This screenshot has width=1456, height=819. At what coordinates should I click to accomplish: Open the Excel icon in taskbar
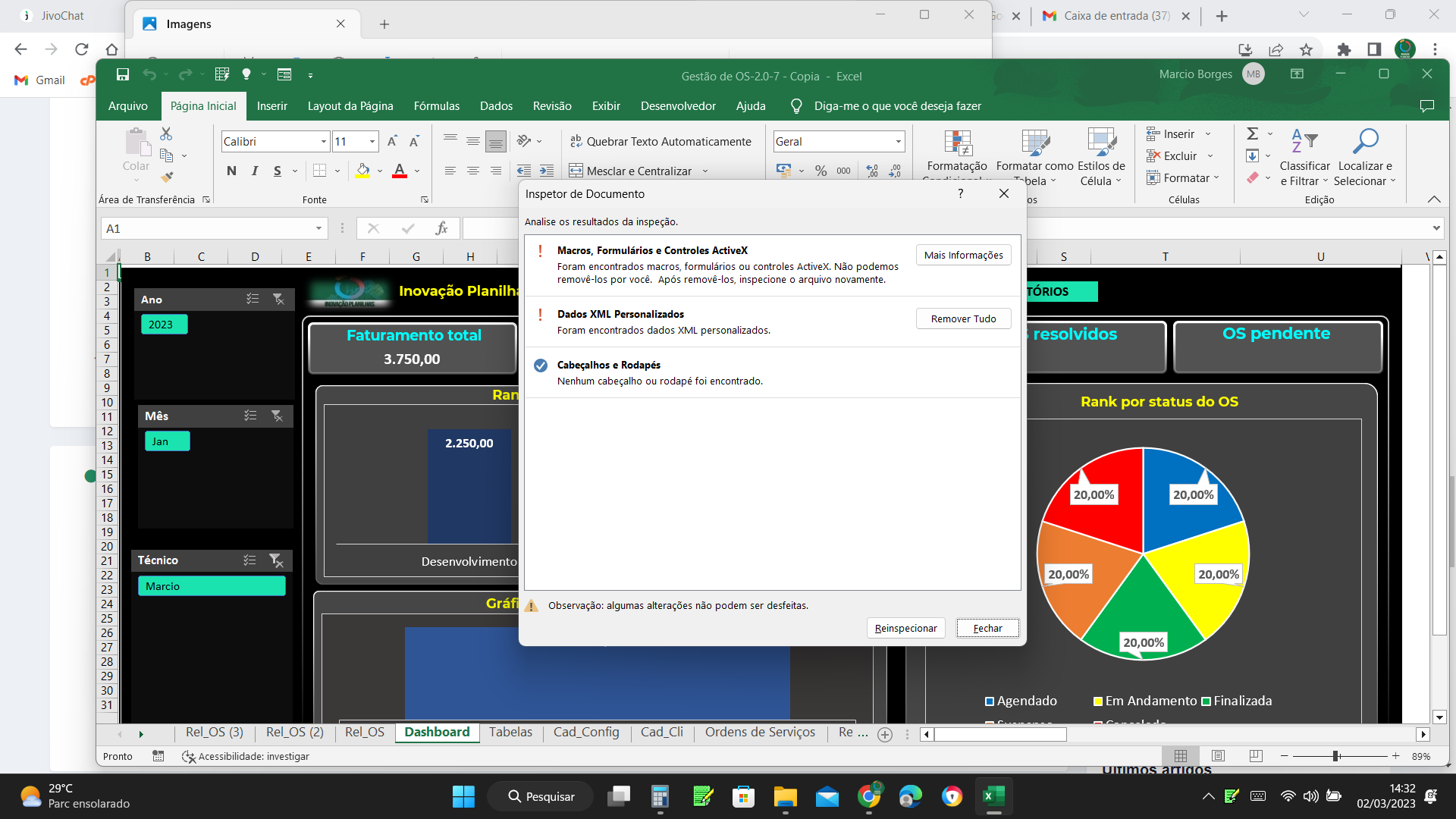click(x=993, y=796)
